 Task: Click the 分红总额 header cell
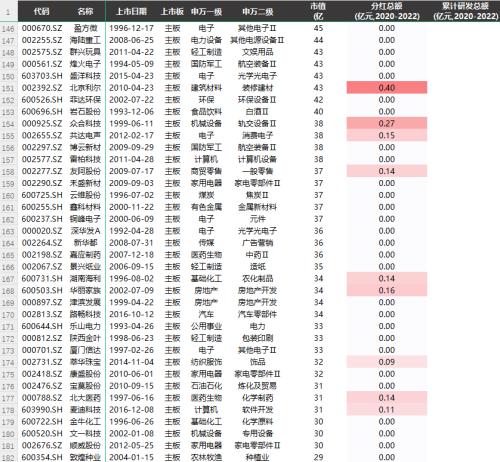pos(387,11)
